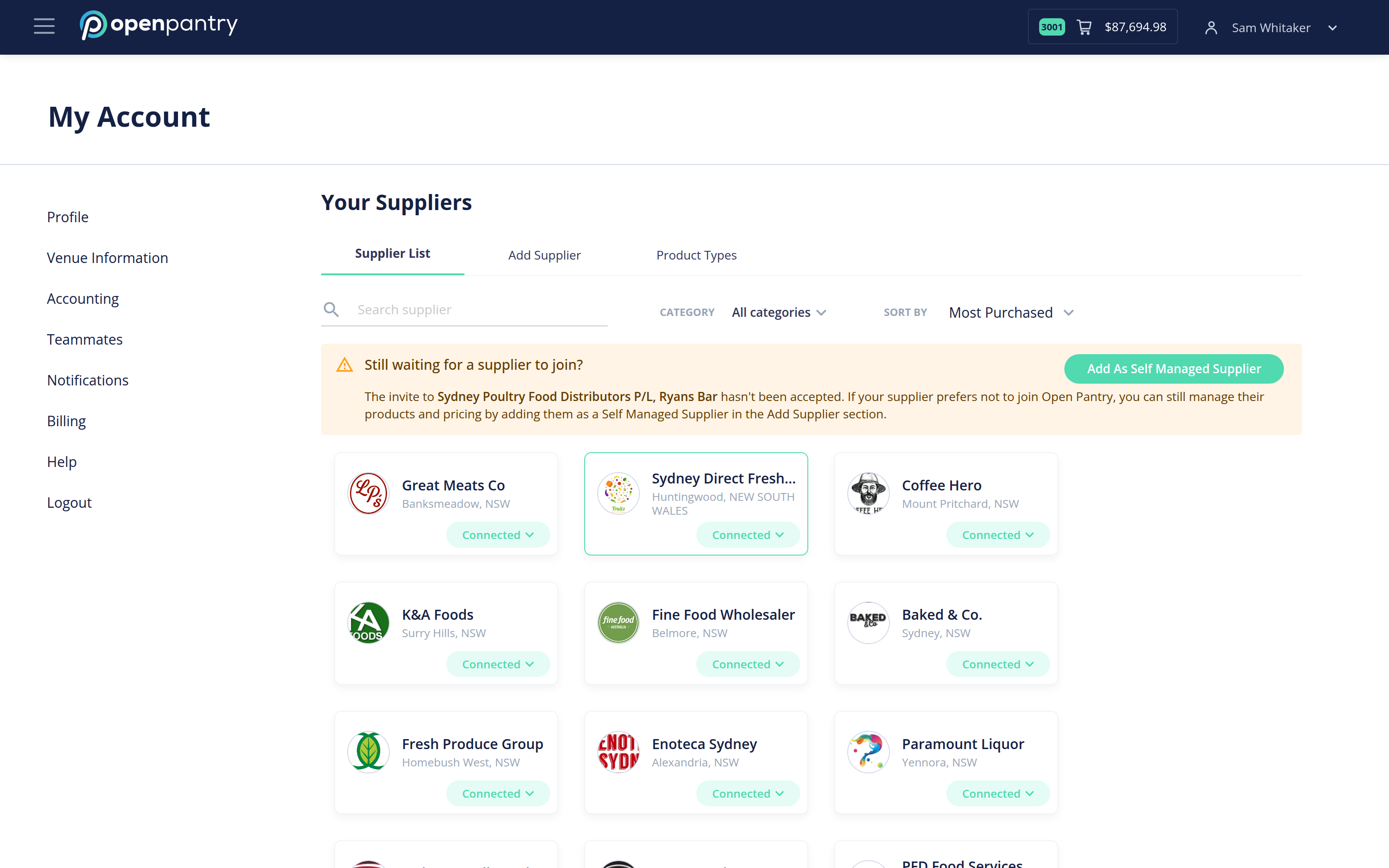Click Sydney Direct Fresh logo
The width and height of the screenshot is (1389, 868).
click(618, 493)
